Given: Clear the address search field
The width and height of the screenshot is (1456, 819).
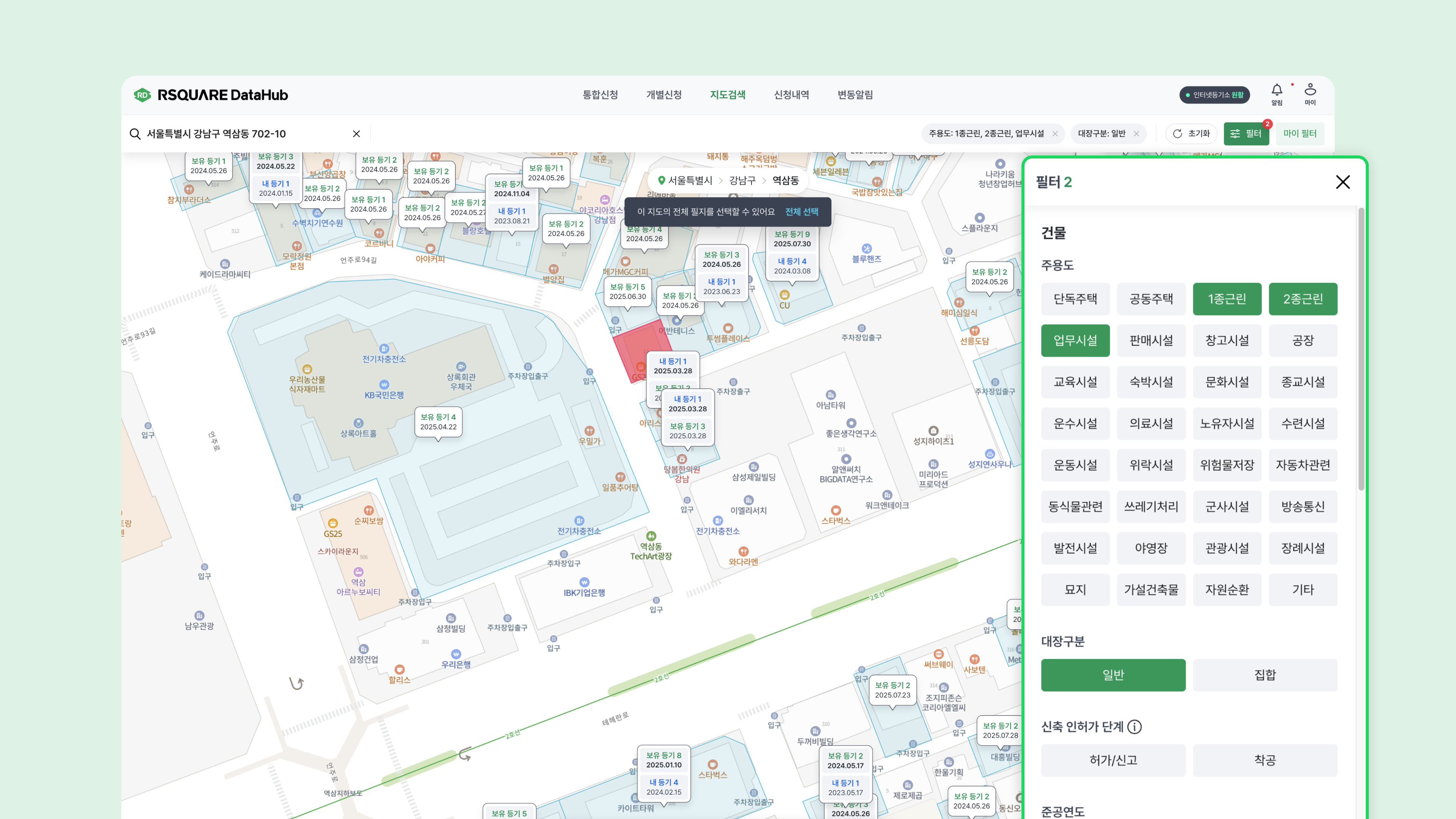Looking at the screenshot, I should [356, 134].
